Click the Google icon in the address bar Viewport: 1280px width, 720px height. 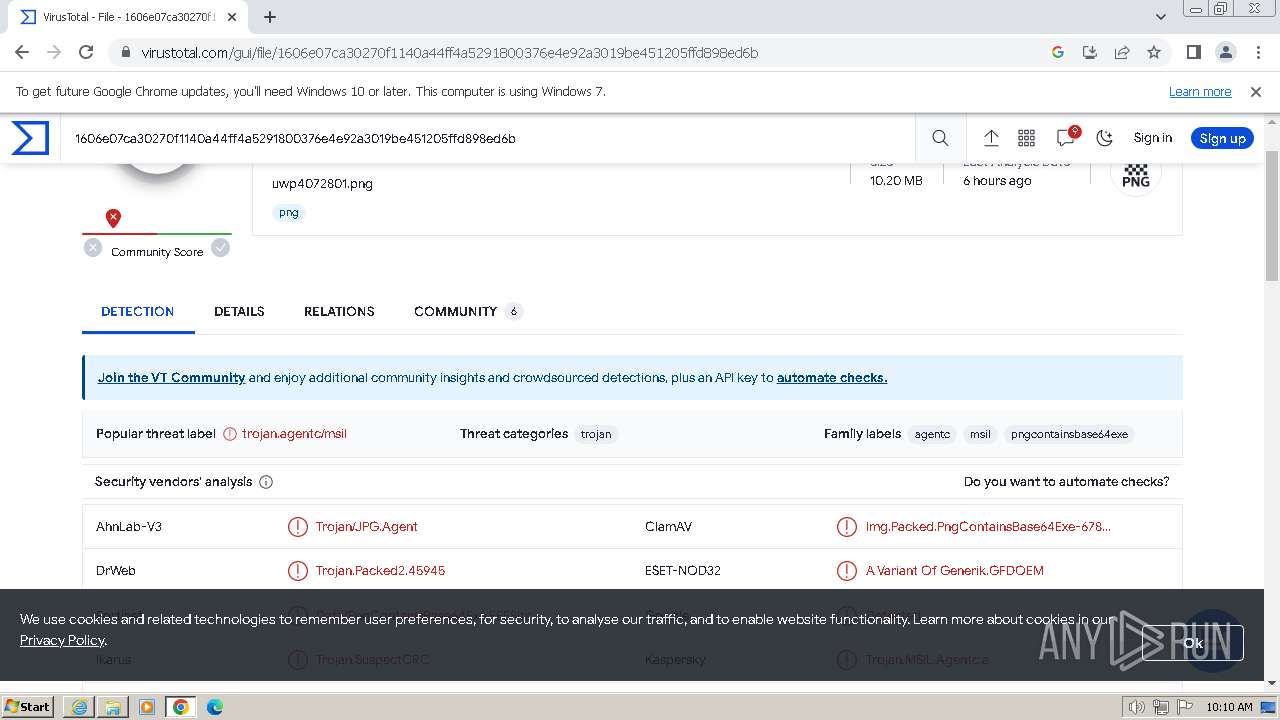click(x=1058, y=52)
